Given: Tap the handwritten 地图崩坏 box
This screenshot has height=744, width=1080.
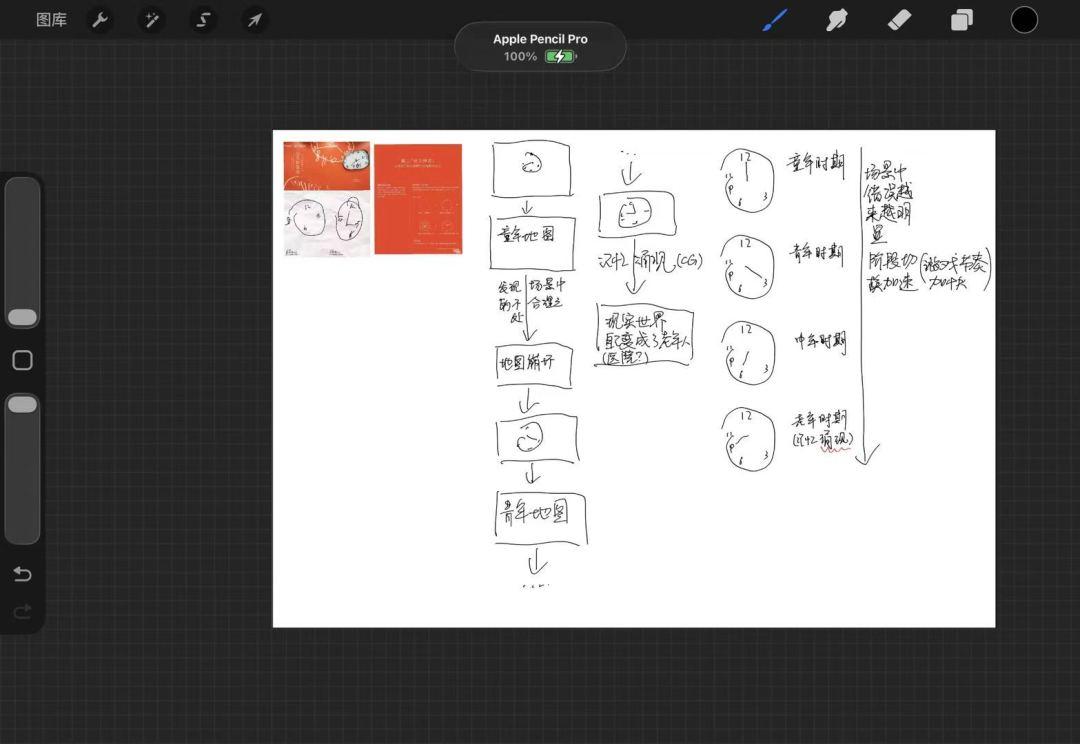Looking at the screenshot, I should 534,364.
